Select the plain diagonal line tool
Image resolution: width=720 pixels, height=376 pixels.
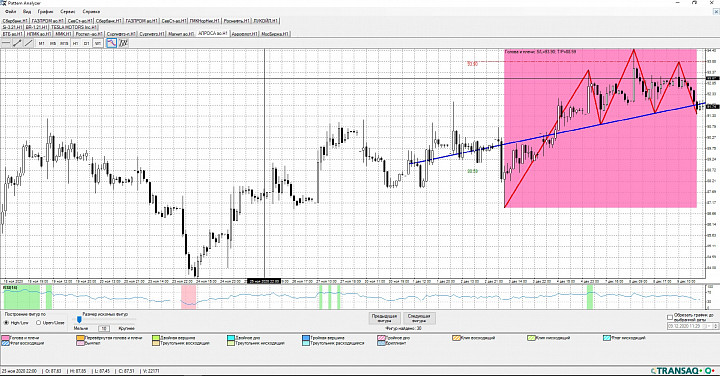point(28,43)
